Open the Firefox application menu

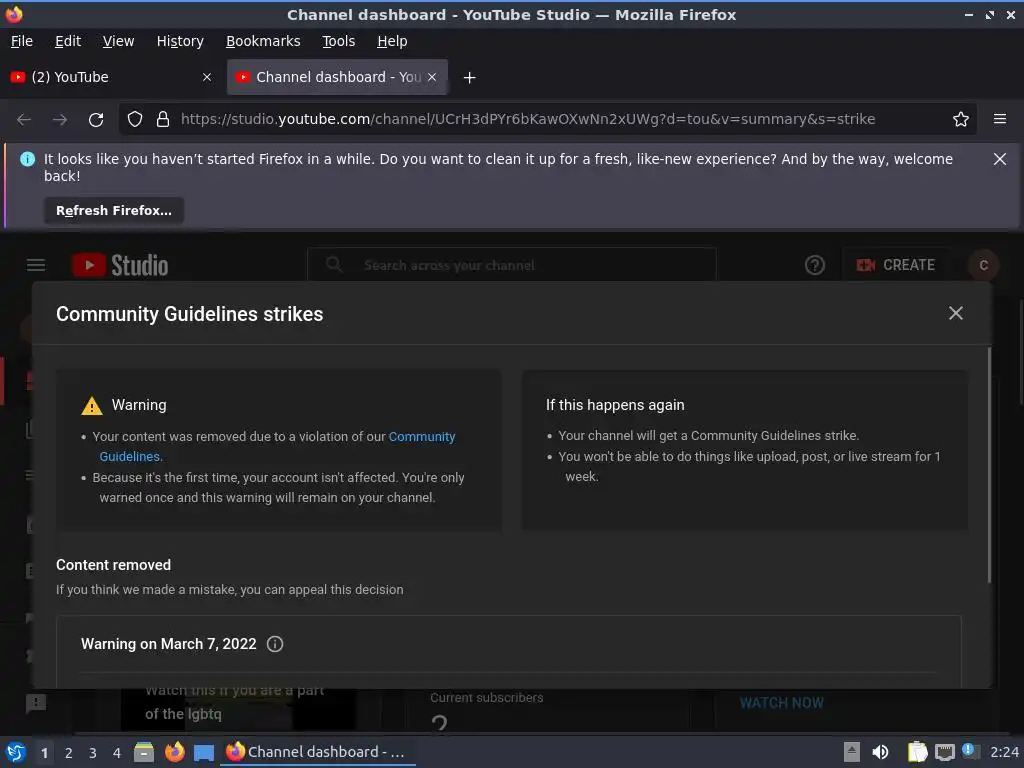(999, 119)
